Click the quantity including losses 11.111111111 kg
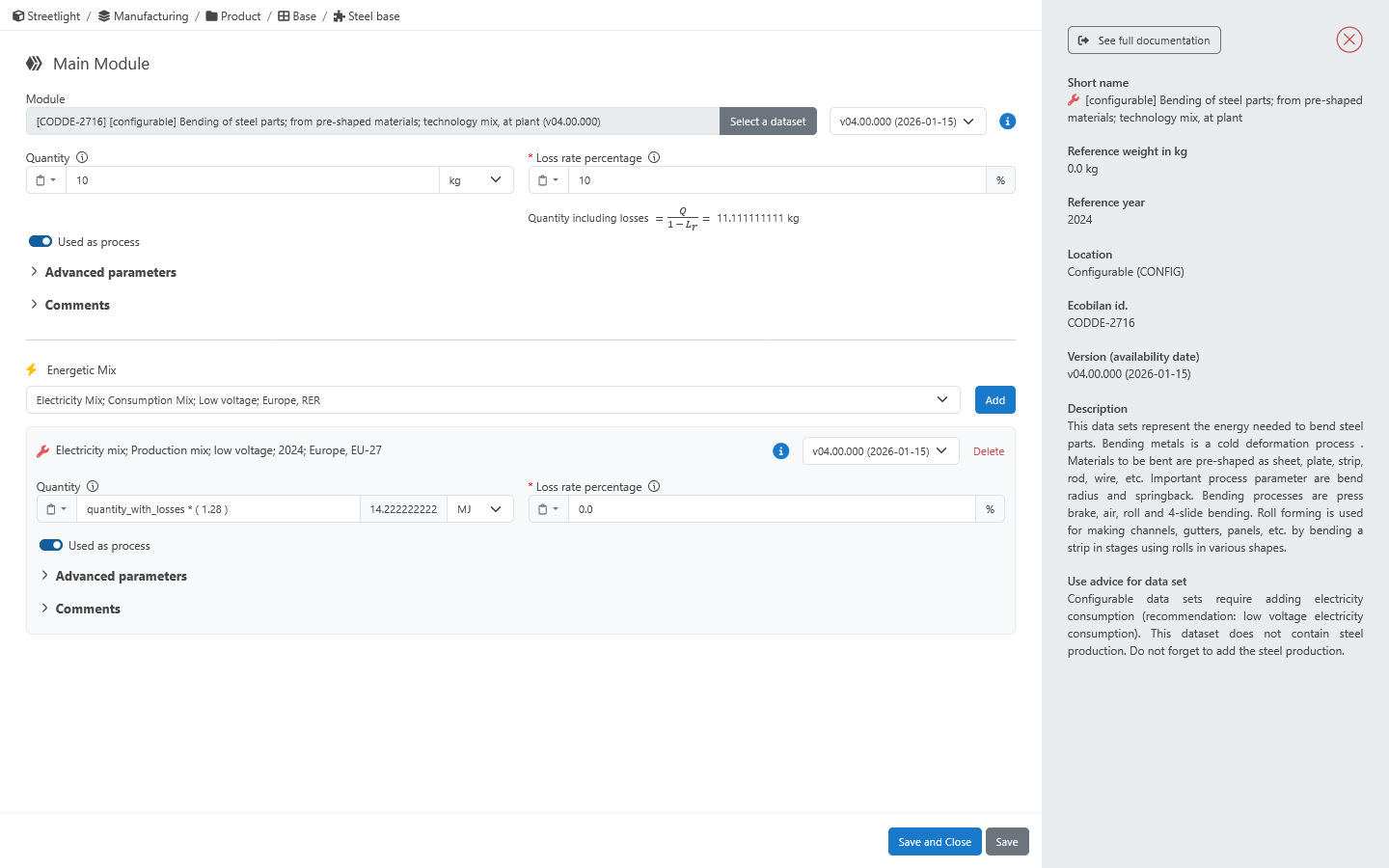This screenshot has width=1389, height=868. click(758, 218)
